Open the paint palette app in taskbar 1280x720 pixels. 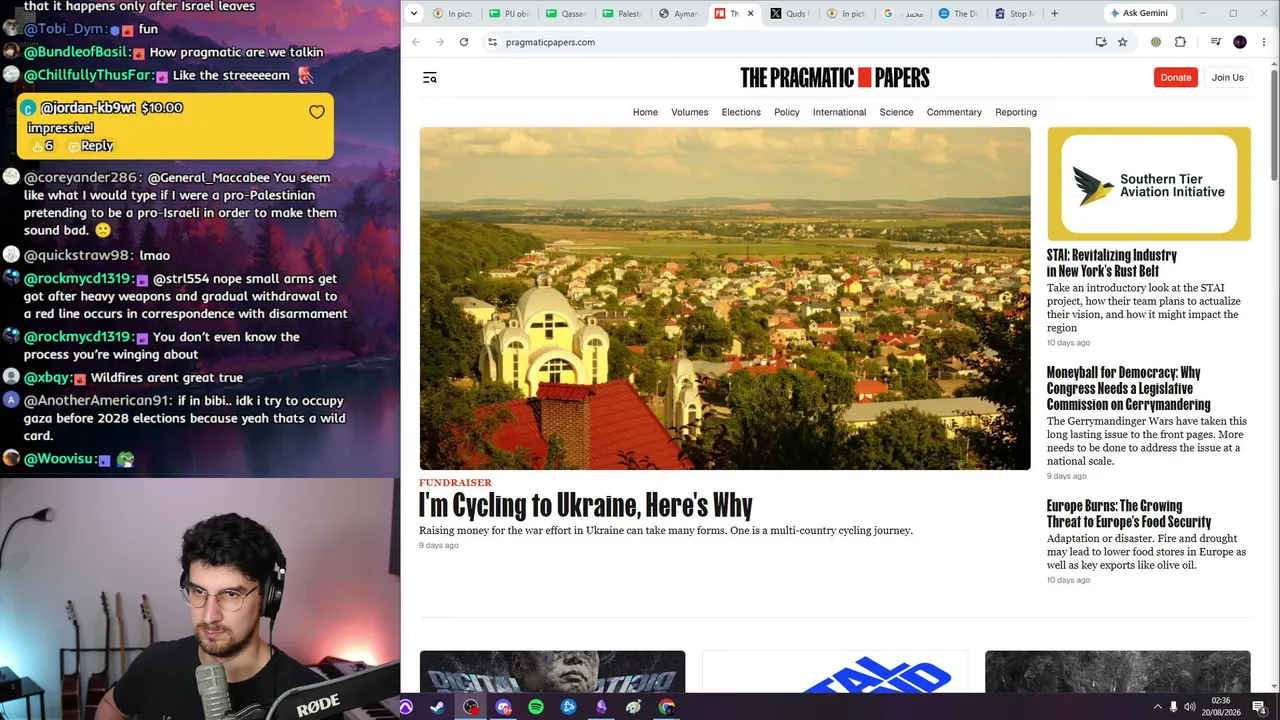(x=633, y=707)
